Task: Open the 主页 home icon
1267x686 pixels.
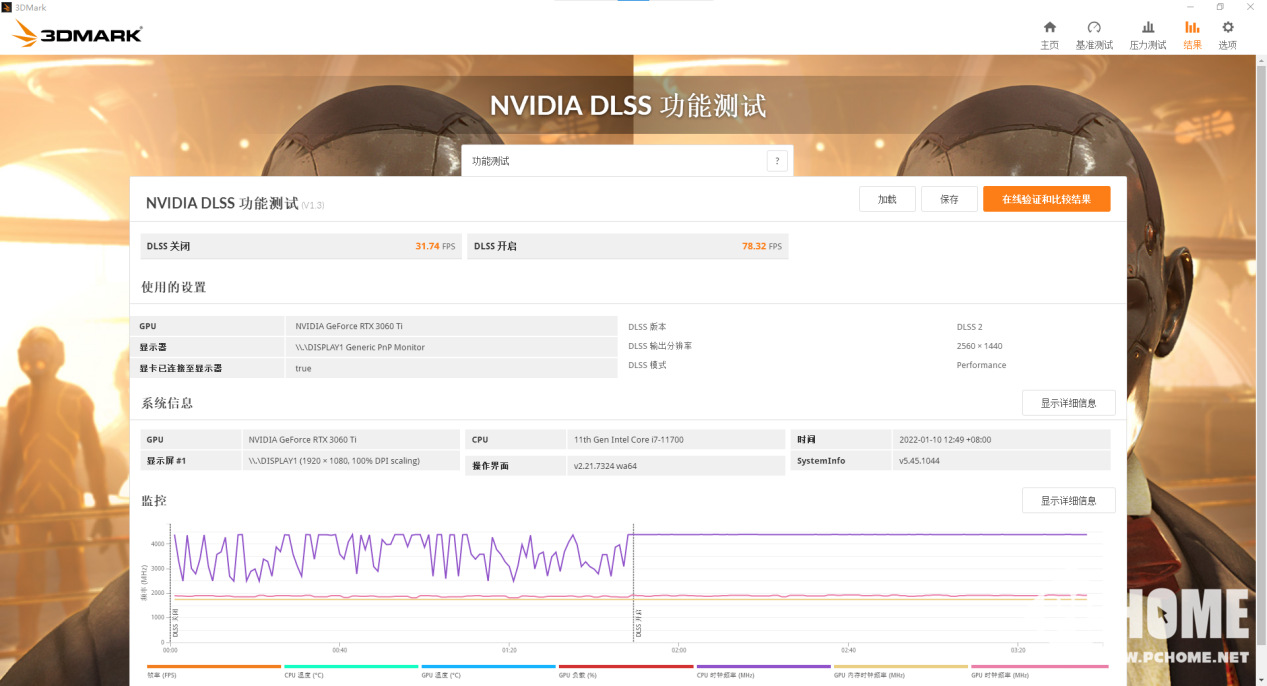Action: click(x=1049, y=34)
